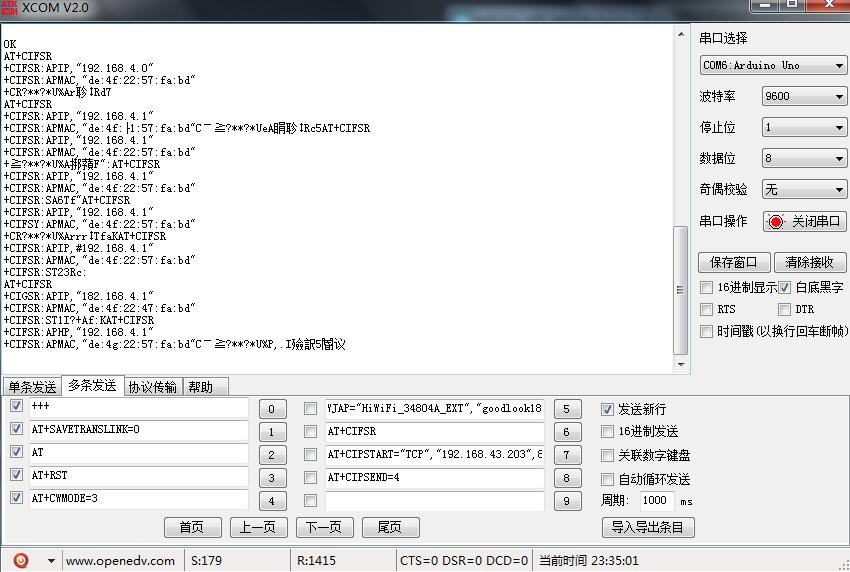850x572 pixels.
Task: Click the empty command field in row 9
Action: (435, 501)
